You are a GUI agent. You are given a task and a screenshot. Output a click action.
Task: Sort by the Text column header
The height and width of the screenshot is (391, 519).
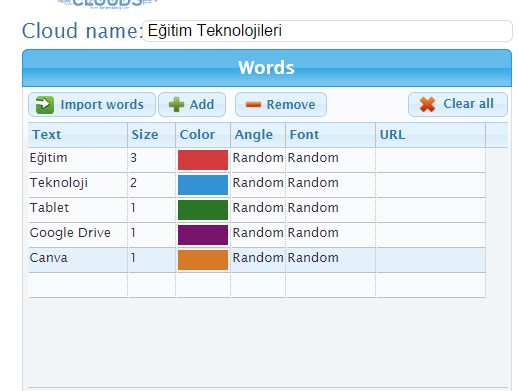pos(78,135)
